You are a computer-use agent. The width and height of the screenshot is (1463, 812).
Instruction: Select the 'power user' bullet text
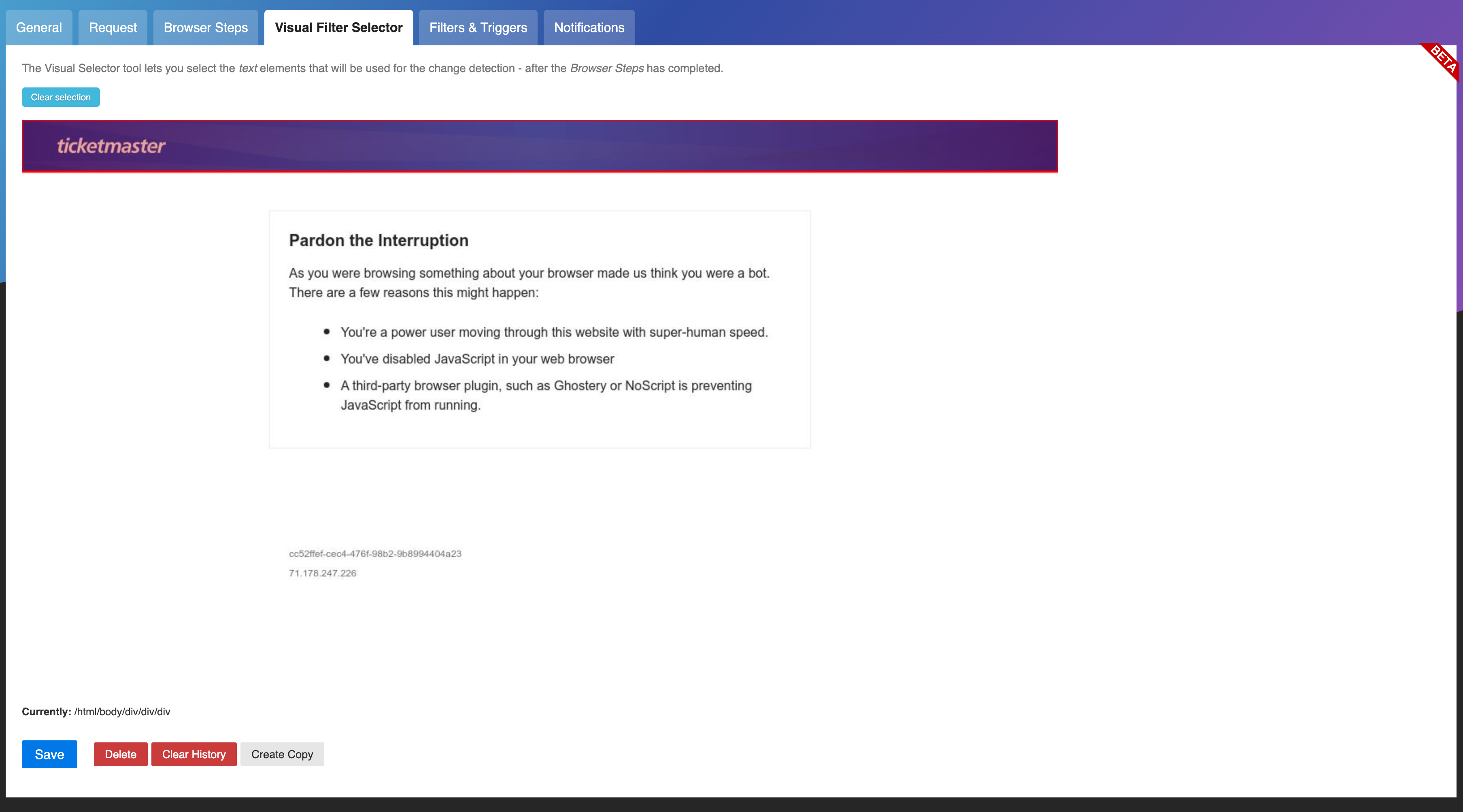point(554,332)
